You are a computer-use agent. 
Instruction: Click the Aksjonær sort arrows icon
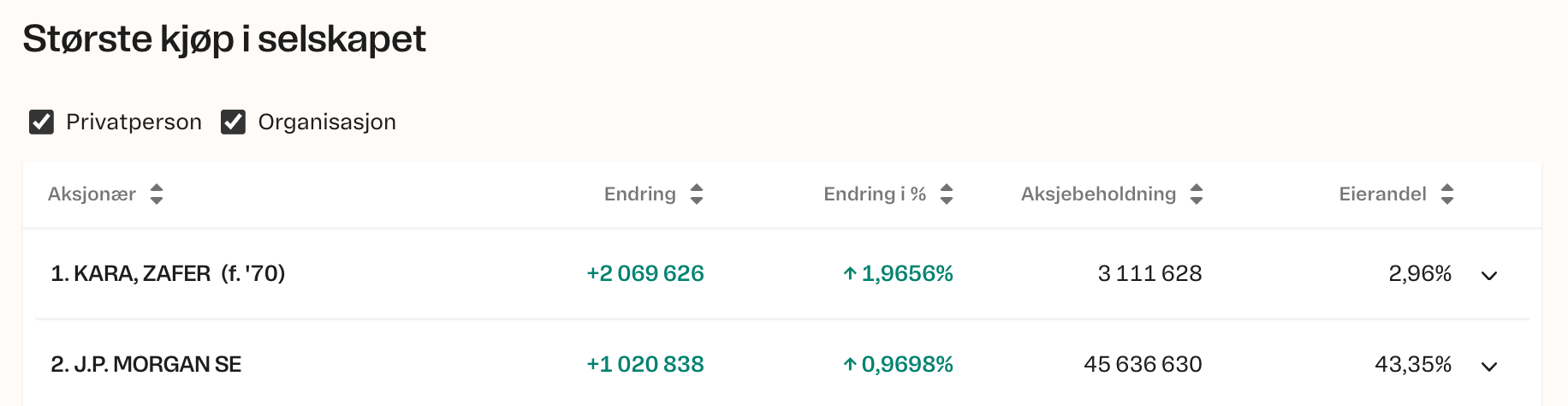pyautogui.click(x=157, y=194)
